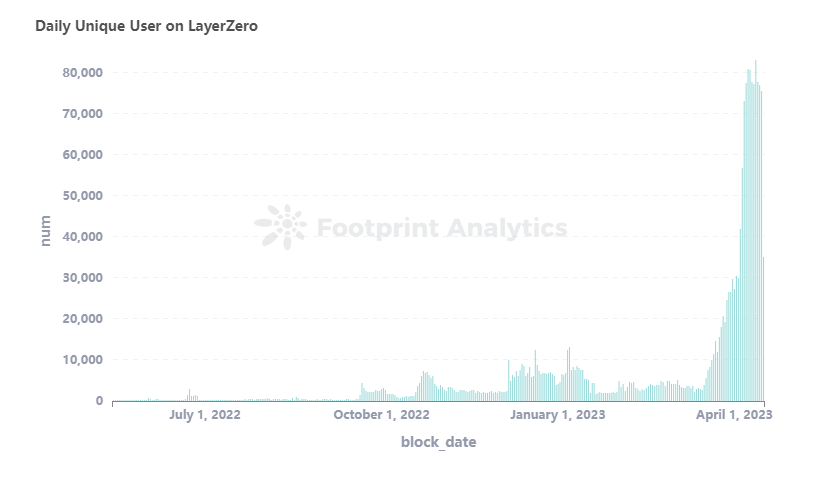Screen dimensions: 816x477
Task: Select the x-axis title 'block_date'
Action: [x=438, y=441]
